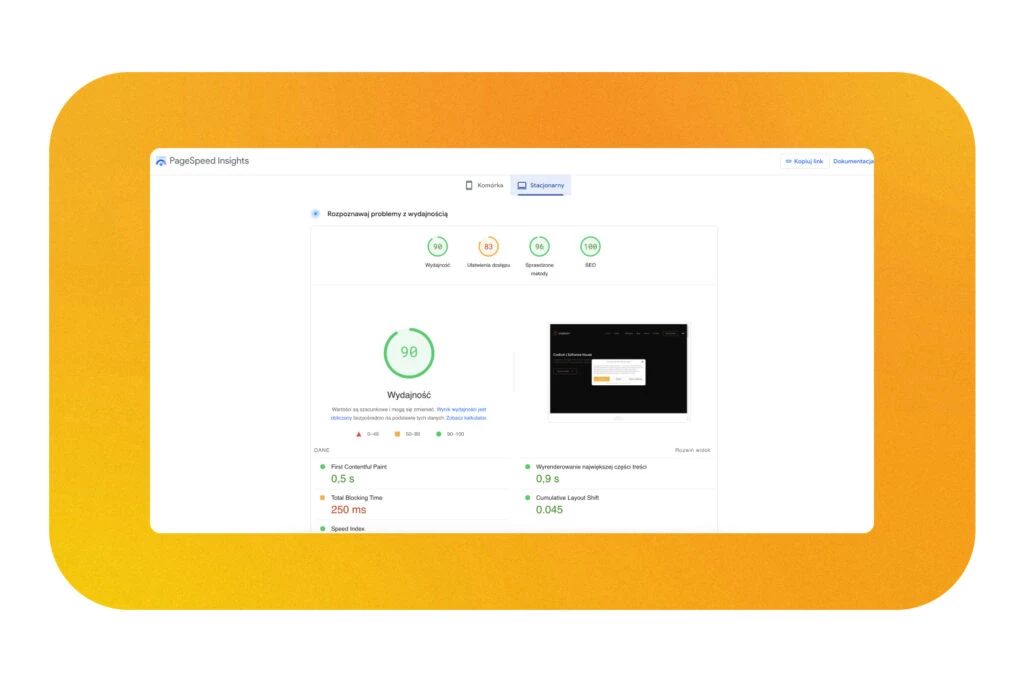Click the Ułatwienia dostępu gauge showing 83

point(488,246)
